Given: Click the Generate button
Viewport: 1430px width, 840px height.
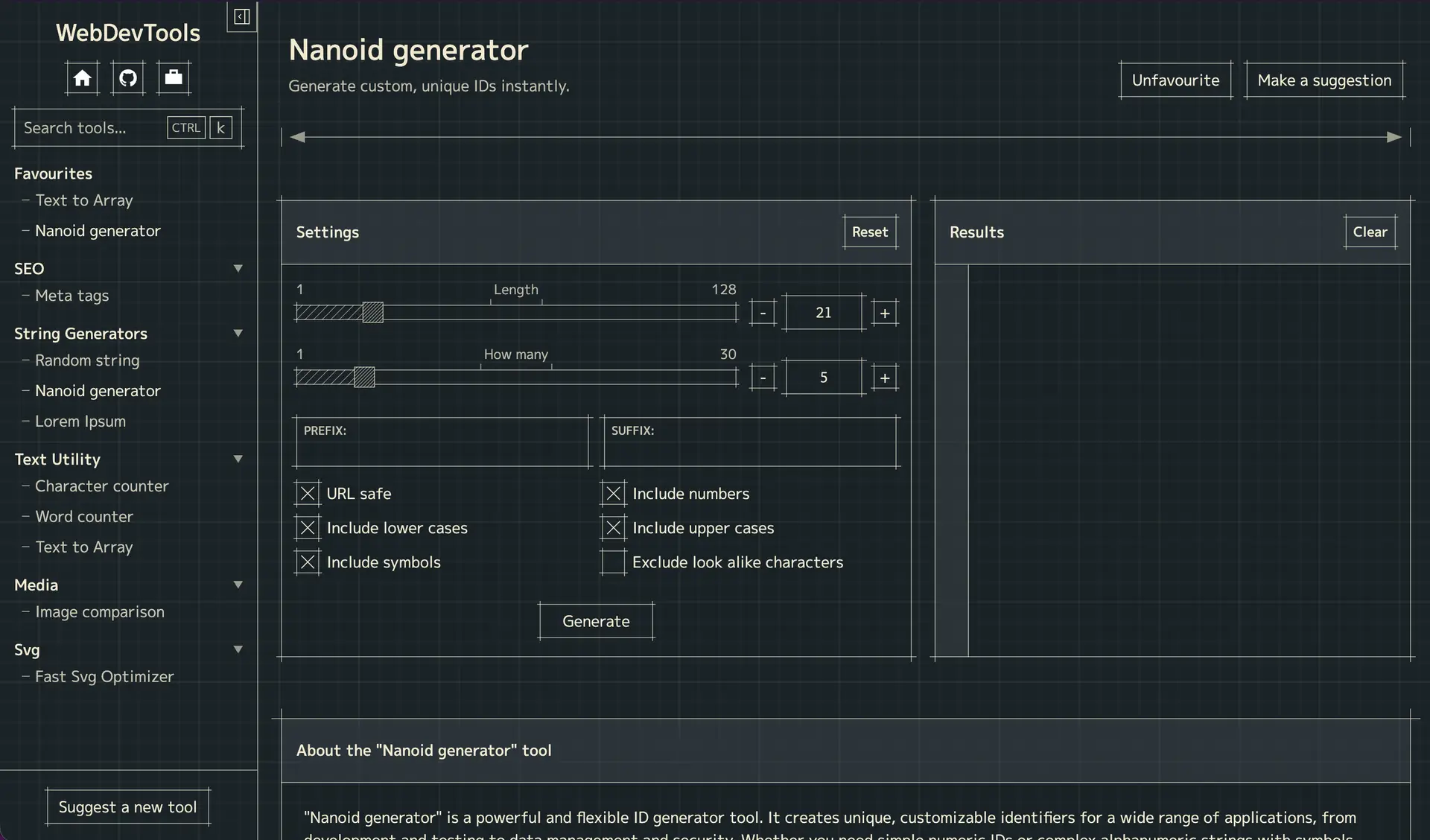Looking at the screenshot, I should coord(595,621).
